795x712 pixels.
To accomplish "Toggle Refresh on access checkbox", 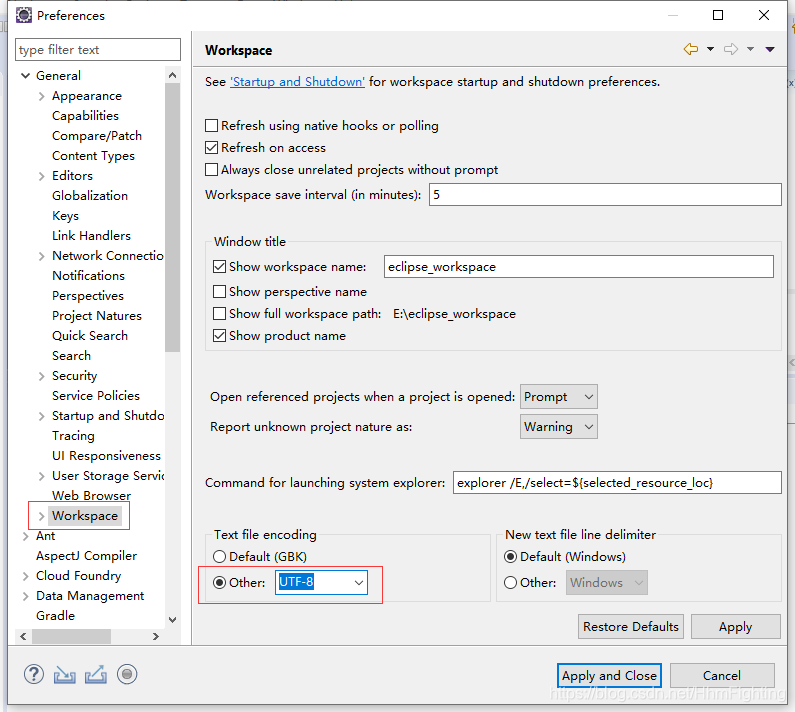I will [x=211, y=148].
